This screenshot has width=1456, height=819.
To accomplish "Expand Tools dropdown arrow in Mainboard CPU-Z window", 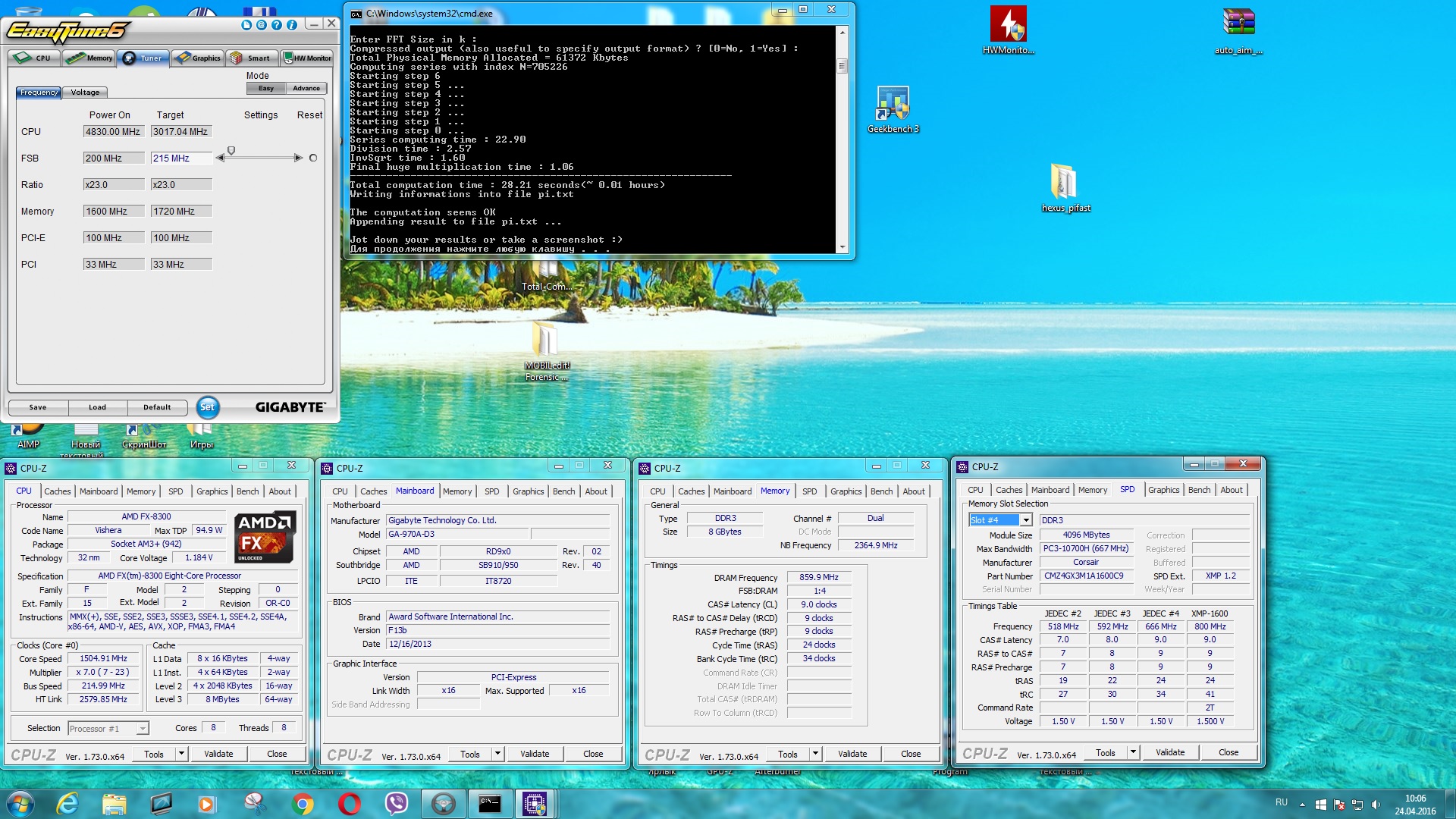I will point(497,754).
